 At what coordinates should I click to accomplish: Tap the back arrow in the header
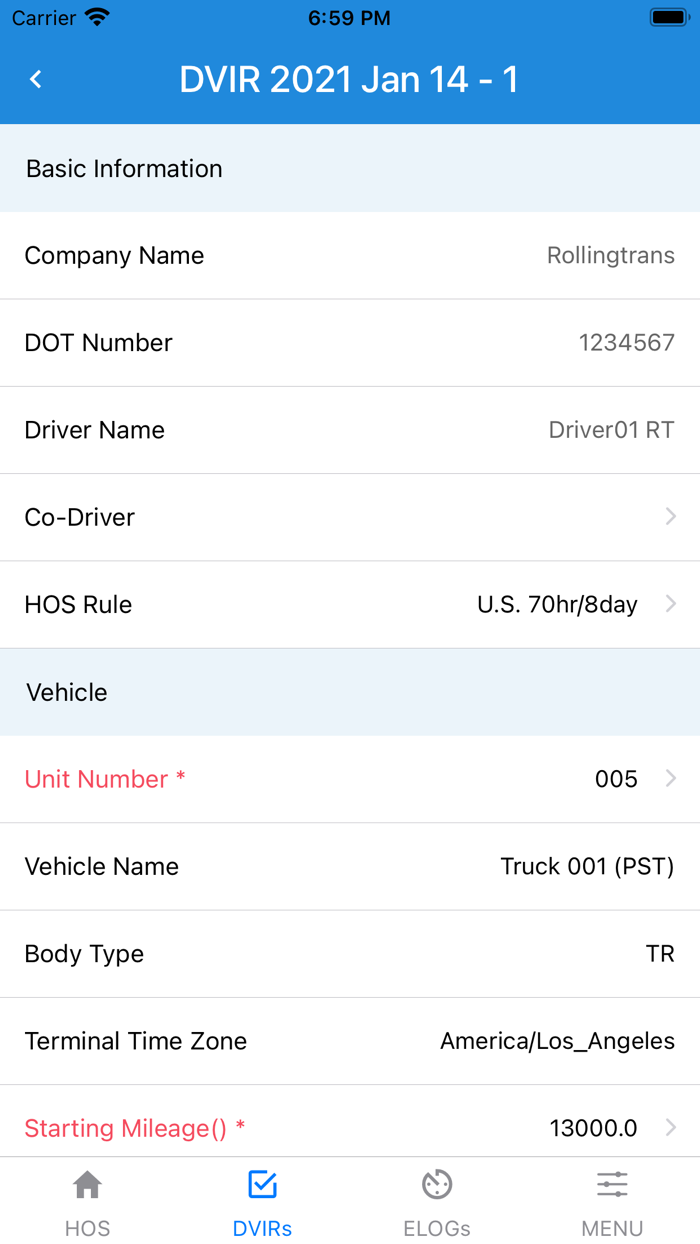point(35,79)
